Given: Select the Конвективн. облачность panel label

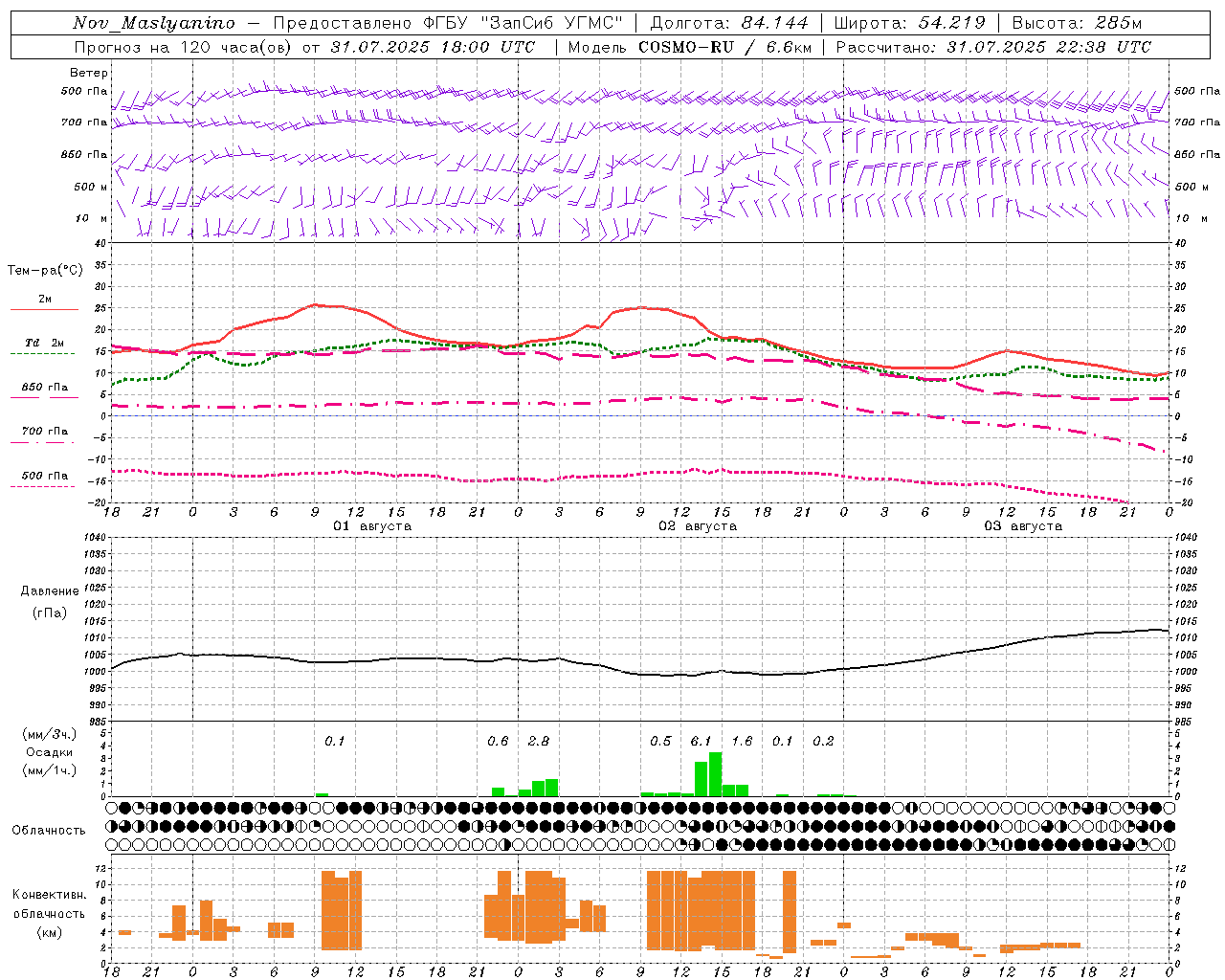Looking at the screenshot, I should 49,904.
